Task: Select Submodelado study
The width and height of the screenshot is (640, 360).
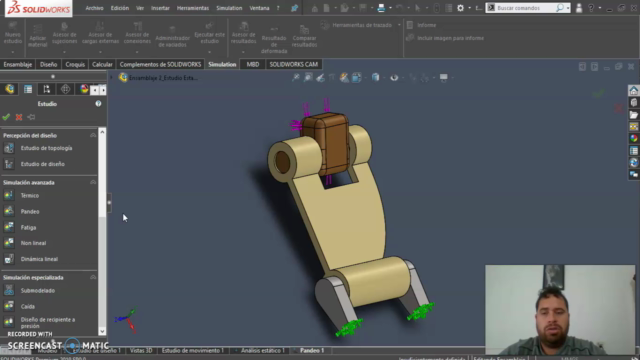Action: point(38,291)
